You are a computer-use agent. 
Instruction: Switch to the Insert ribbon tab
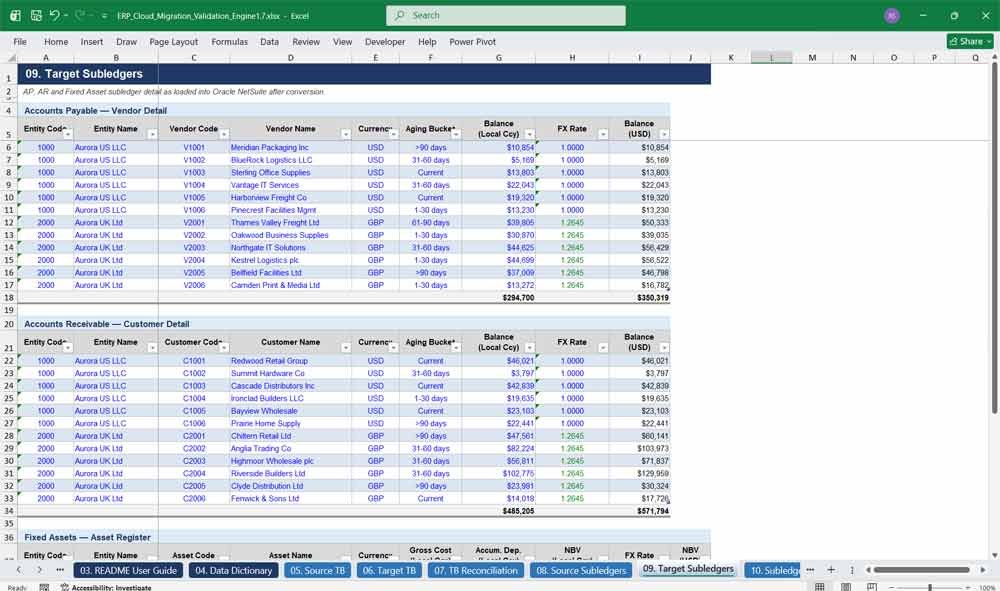92,41
